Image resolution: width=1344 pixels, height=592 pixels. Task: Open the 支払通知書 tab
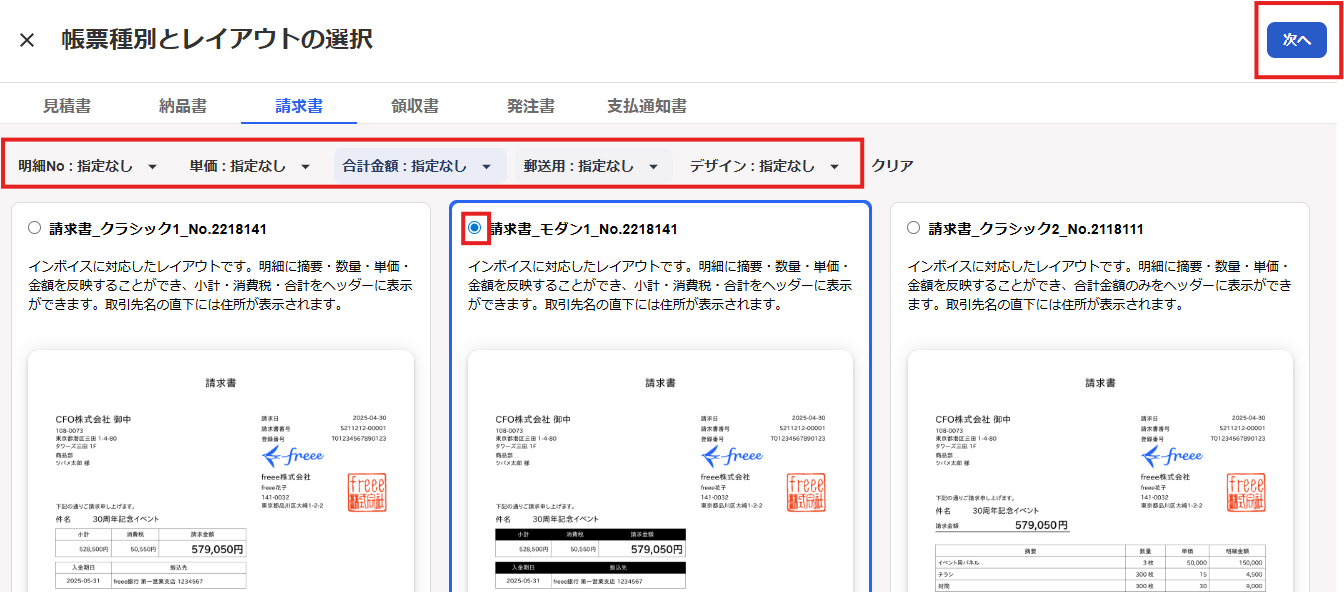[647, 106]
